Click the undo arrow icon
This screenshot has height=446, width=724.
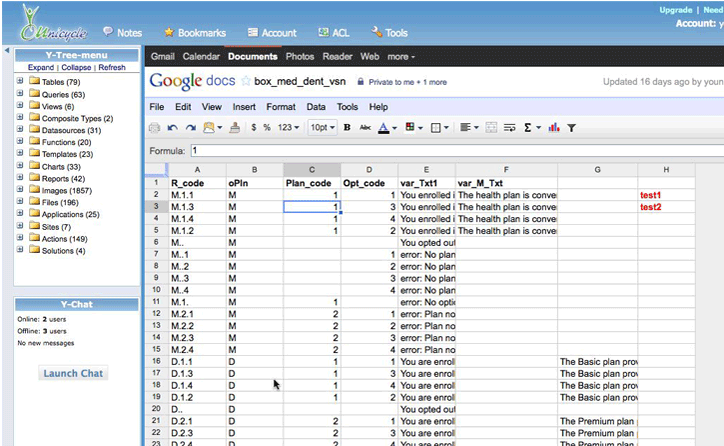pyautogui.click(x=172, y=128)
